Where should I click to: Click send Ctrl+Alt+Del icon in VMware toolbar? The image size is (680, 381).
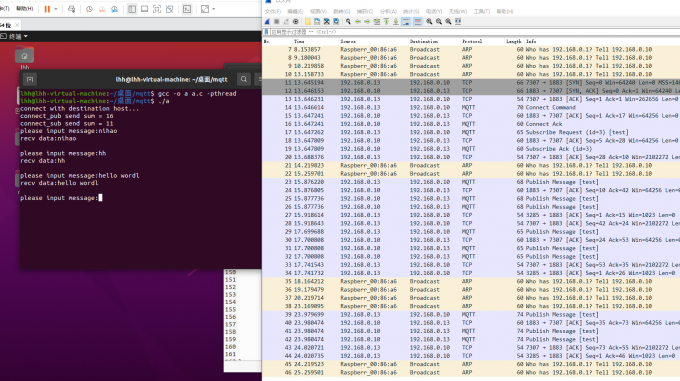coord(72,9)
